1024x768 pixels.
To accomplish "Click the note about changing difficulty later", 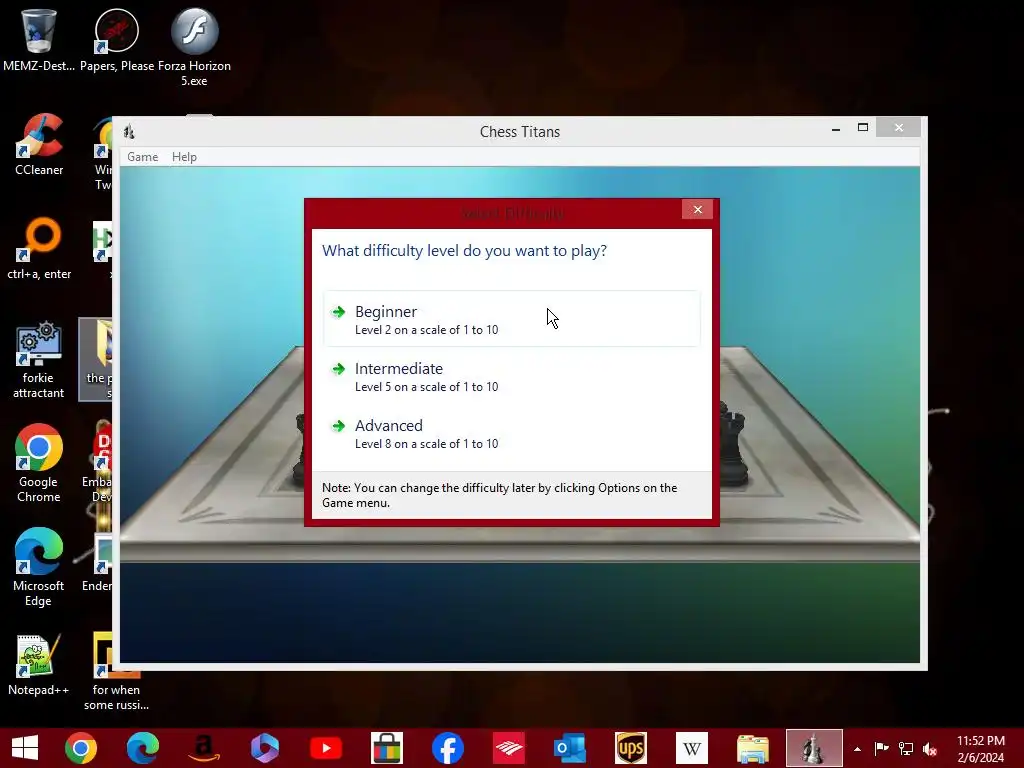I will 500,495.
